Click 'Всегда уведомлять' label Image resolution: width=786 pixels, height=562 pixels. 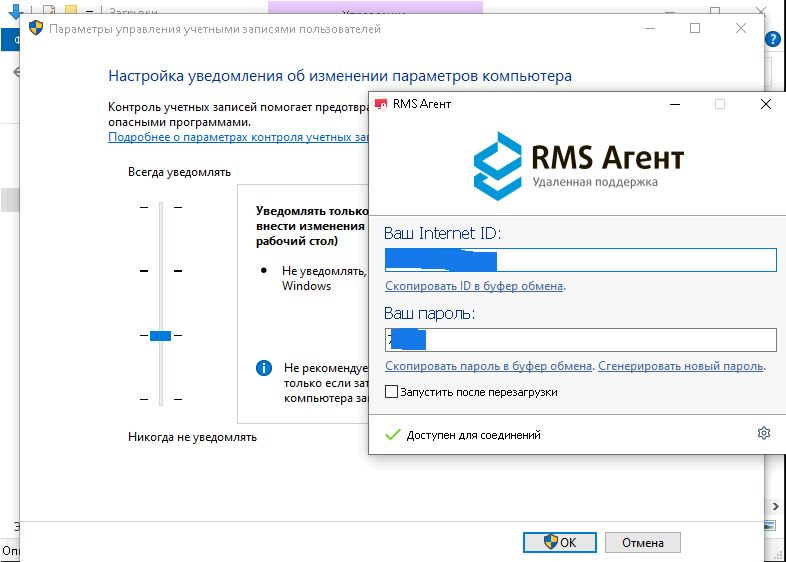point(179,172)
